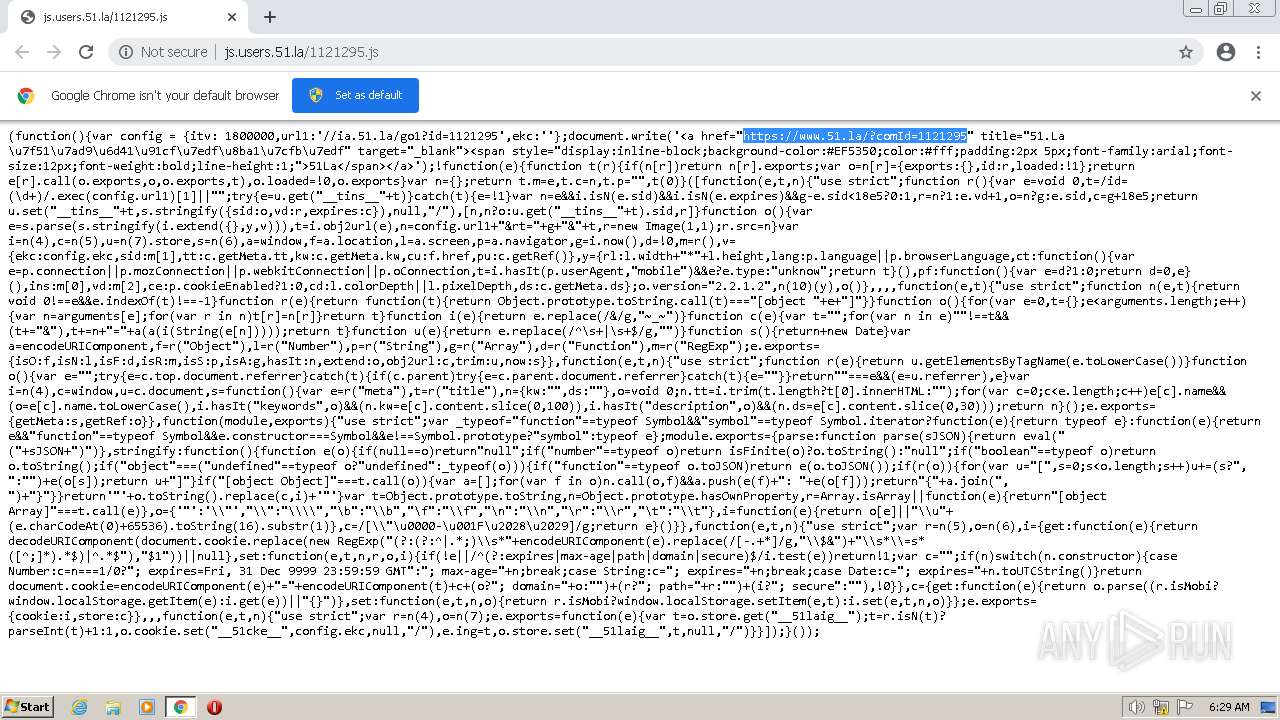This screenshot has height=720, width=1280.
Task: Minimize the Chrome window
Action: [x=1196, y=8]
